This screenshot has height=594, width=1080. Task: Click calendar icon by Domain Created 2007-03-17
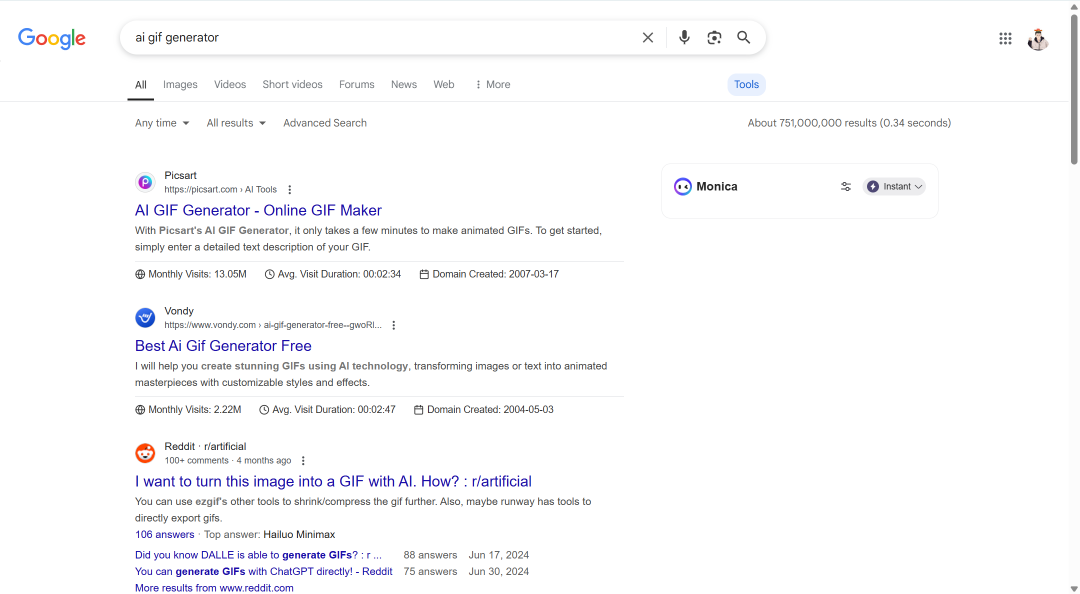coord(424,274)
